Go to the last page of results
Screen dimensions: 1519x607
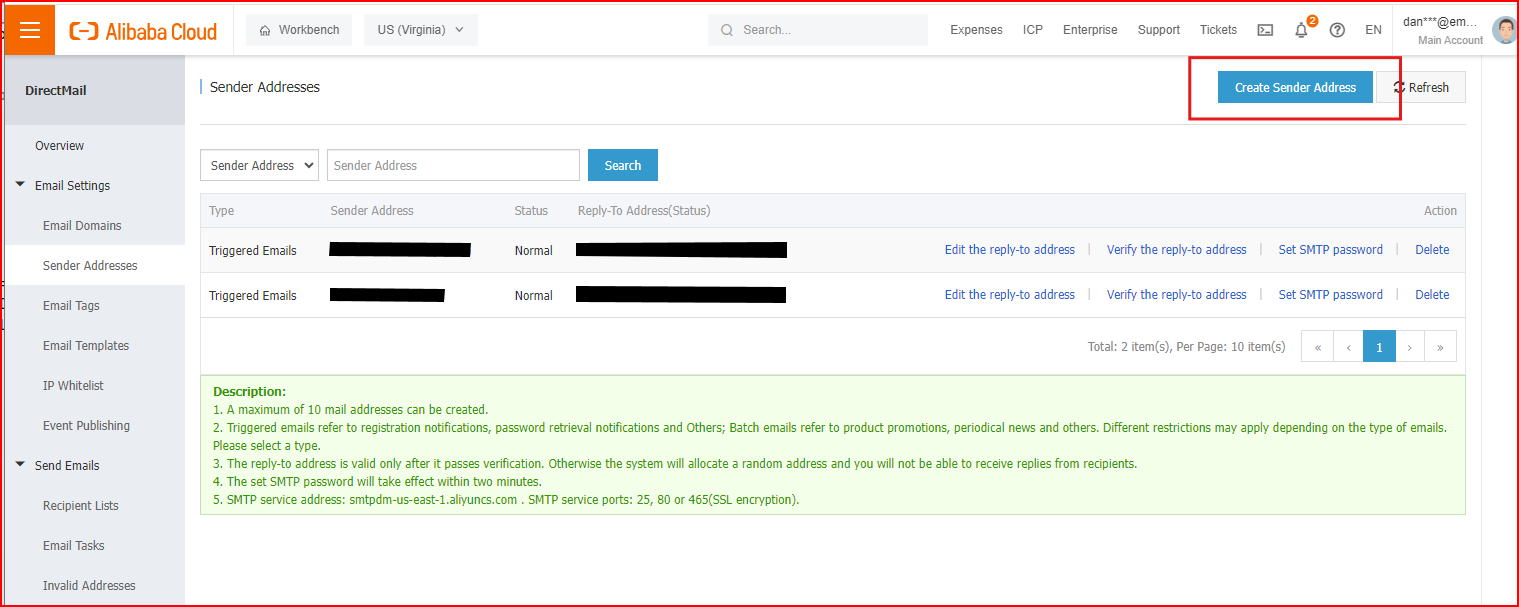pyautogui.click(x=1440, y=347)
